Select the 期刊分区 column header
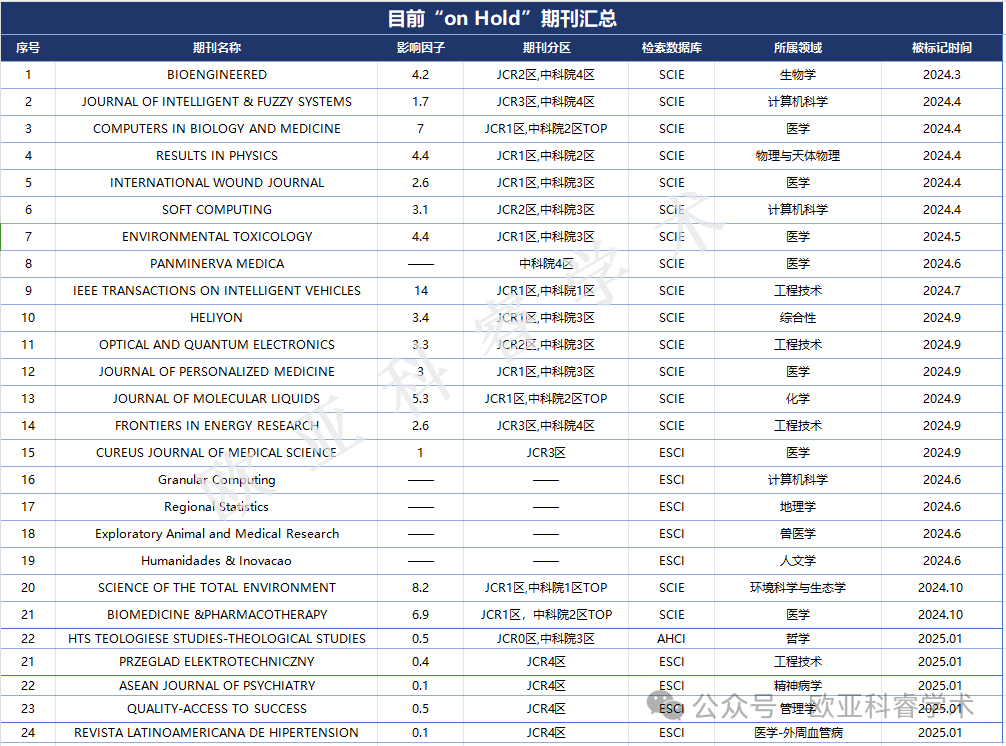The width and height of the screenshot is (1006, 746). pos(546,47)
